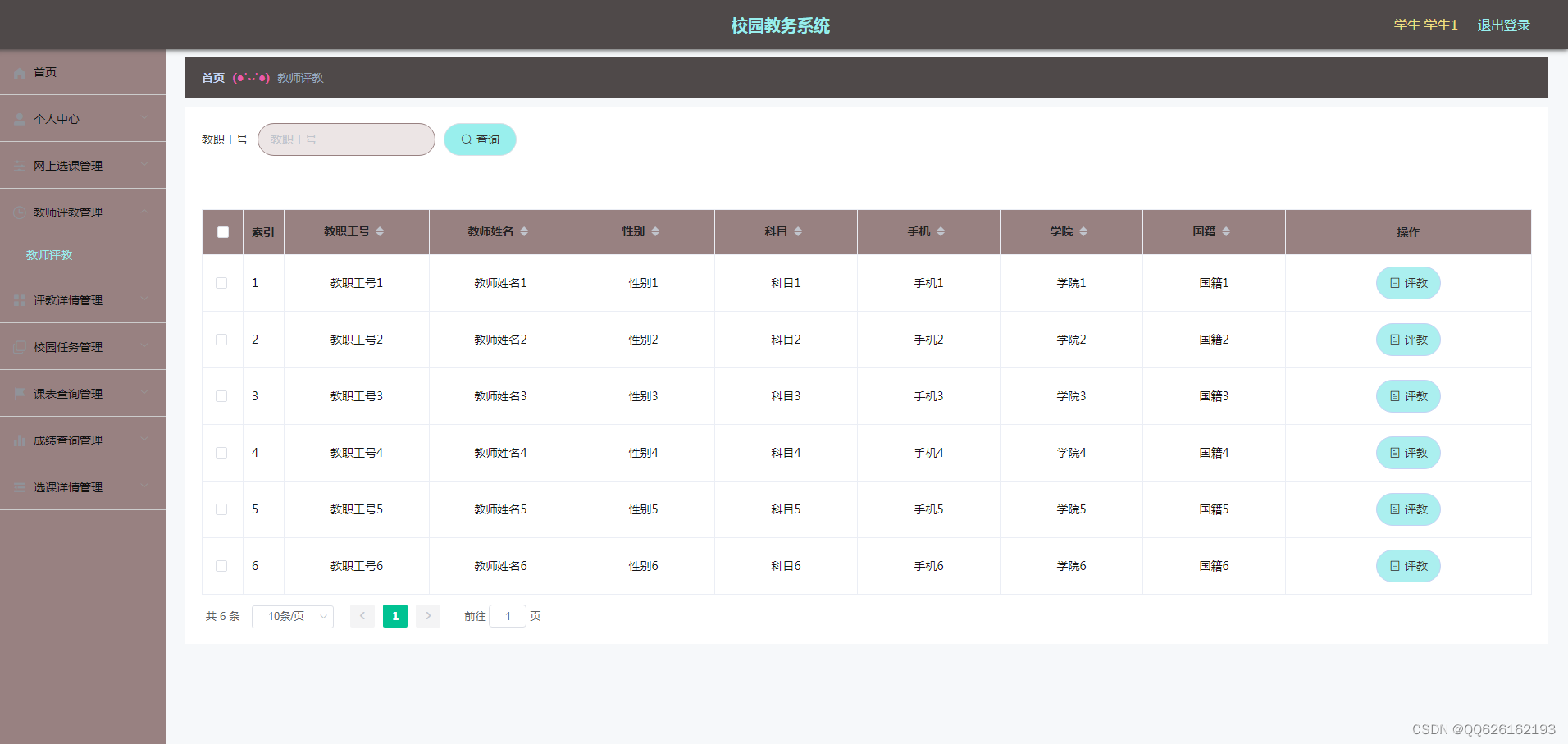Open 选课详情管理 sidebar menu item
The width and height of the screenshot is (1568, 744).
pos(83,487)
